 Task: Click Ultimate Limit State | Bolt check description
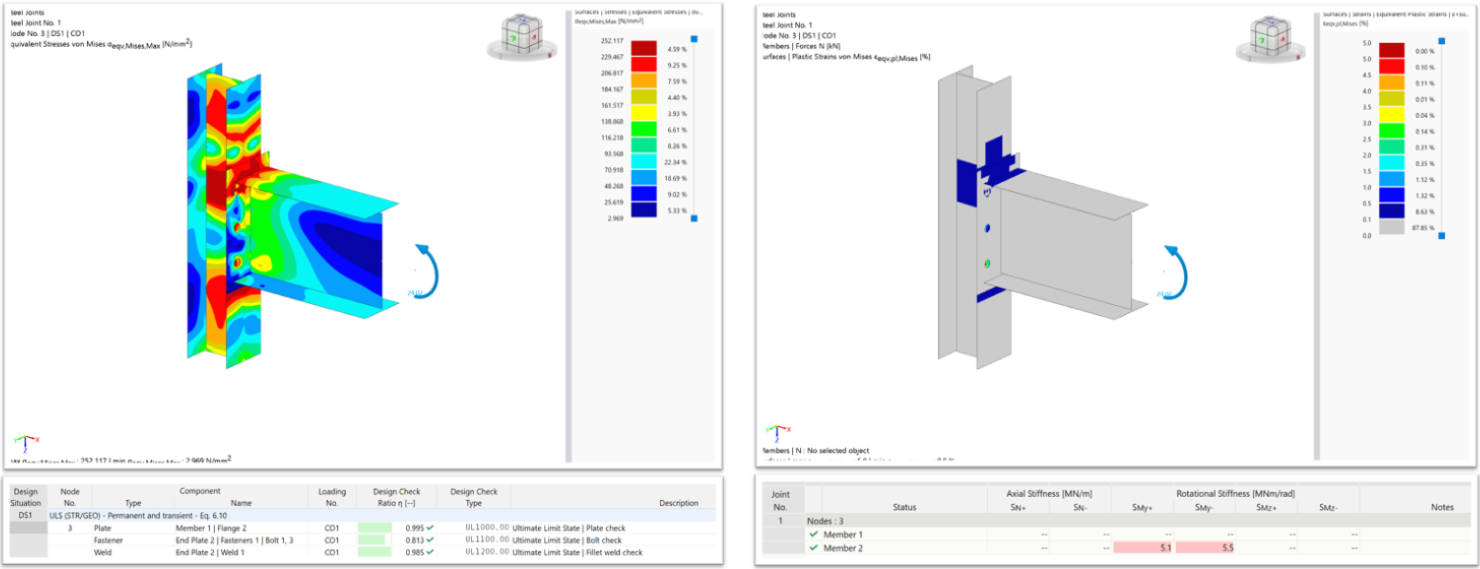click(567, 539)
